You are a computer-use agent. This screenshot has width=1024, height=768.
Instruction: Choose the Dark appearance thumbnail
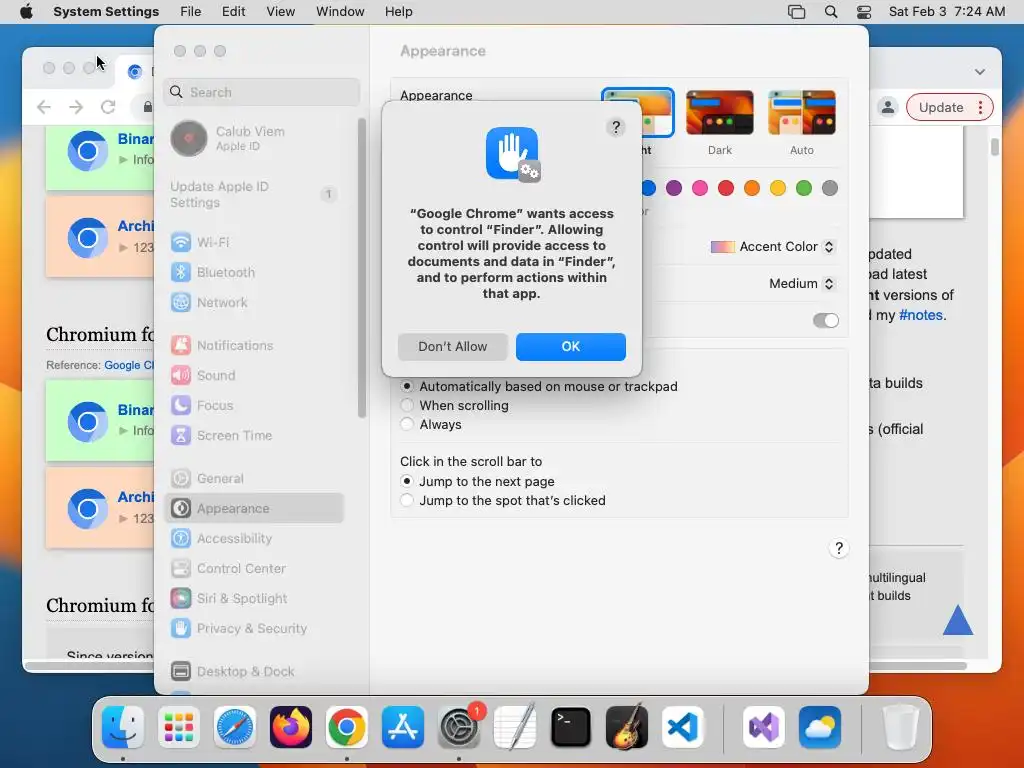click(720, 113)
